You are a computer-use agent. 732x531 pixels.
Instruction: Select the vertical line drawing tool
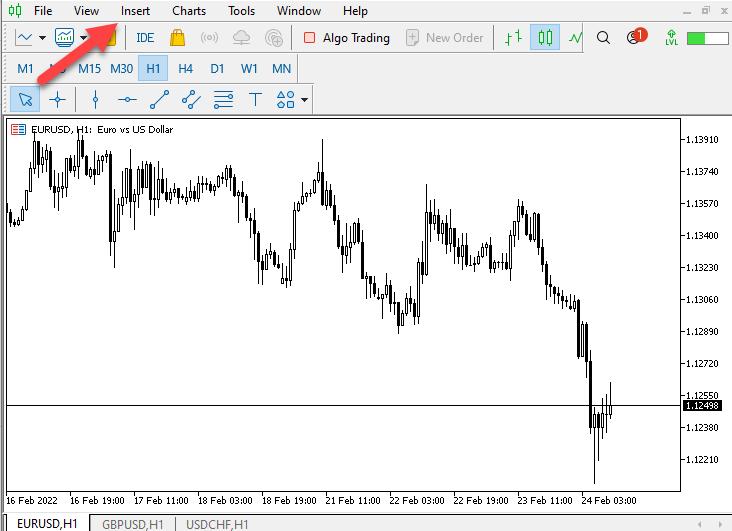95,99
